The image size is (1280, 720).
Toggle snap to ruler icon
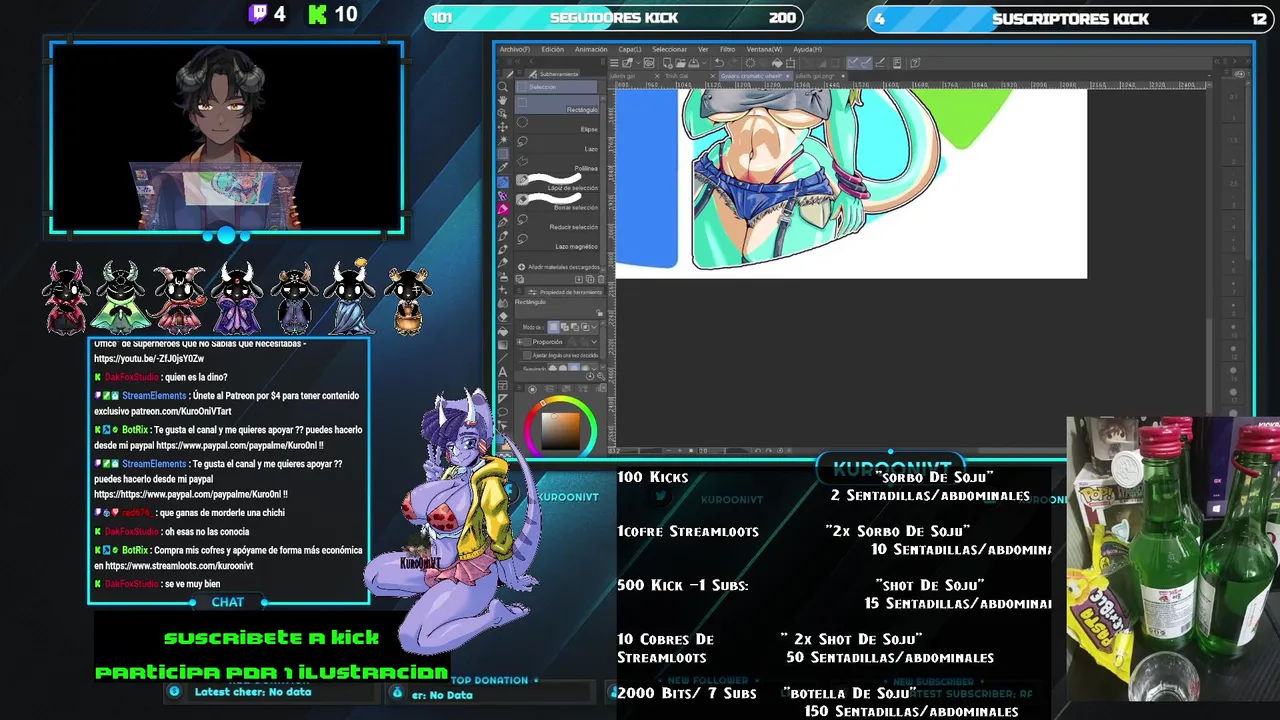click(x=852, y=63)
